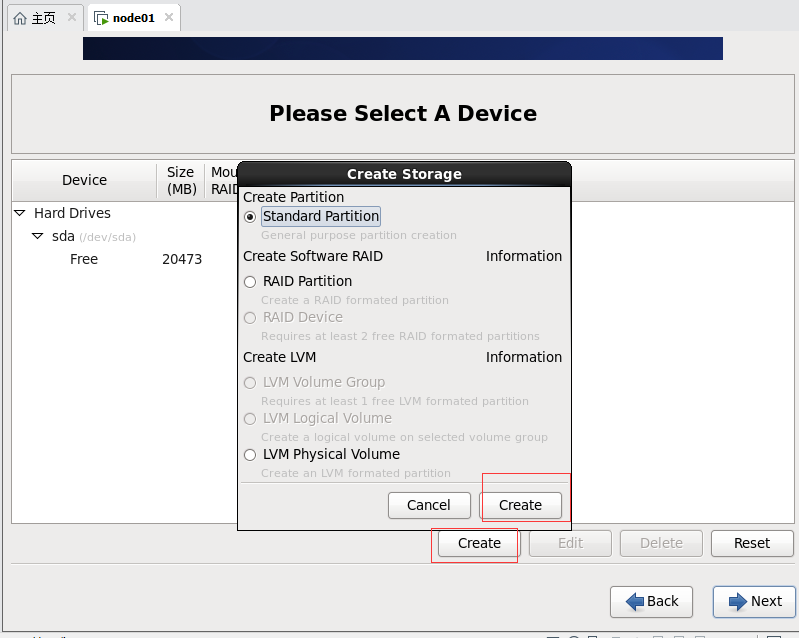Viewport: 799px width, 638px height.
Task: Click the node01 running VM icon
Action: [101, 18]
